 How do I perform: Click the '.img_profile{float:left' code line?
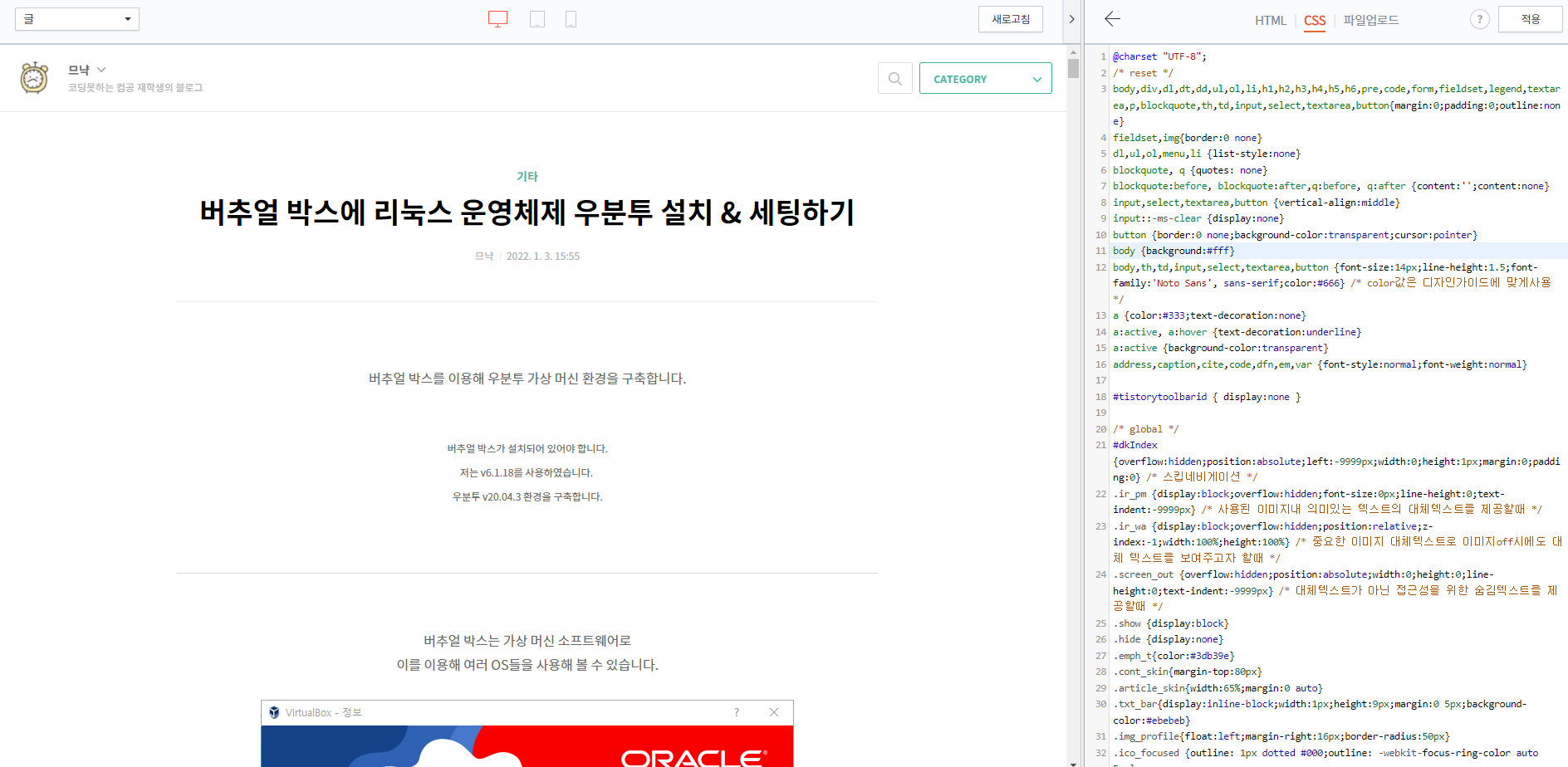(x=1281, y=736)
